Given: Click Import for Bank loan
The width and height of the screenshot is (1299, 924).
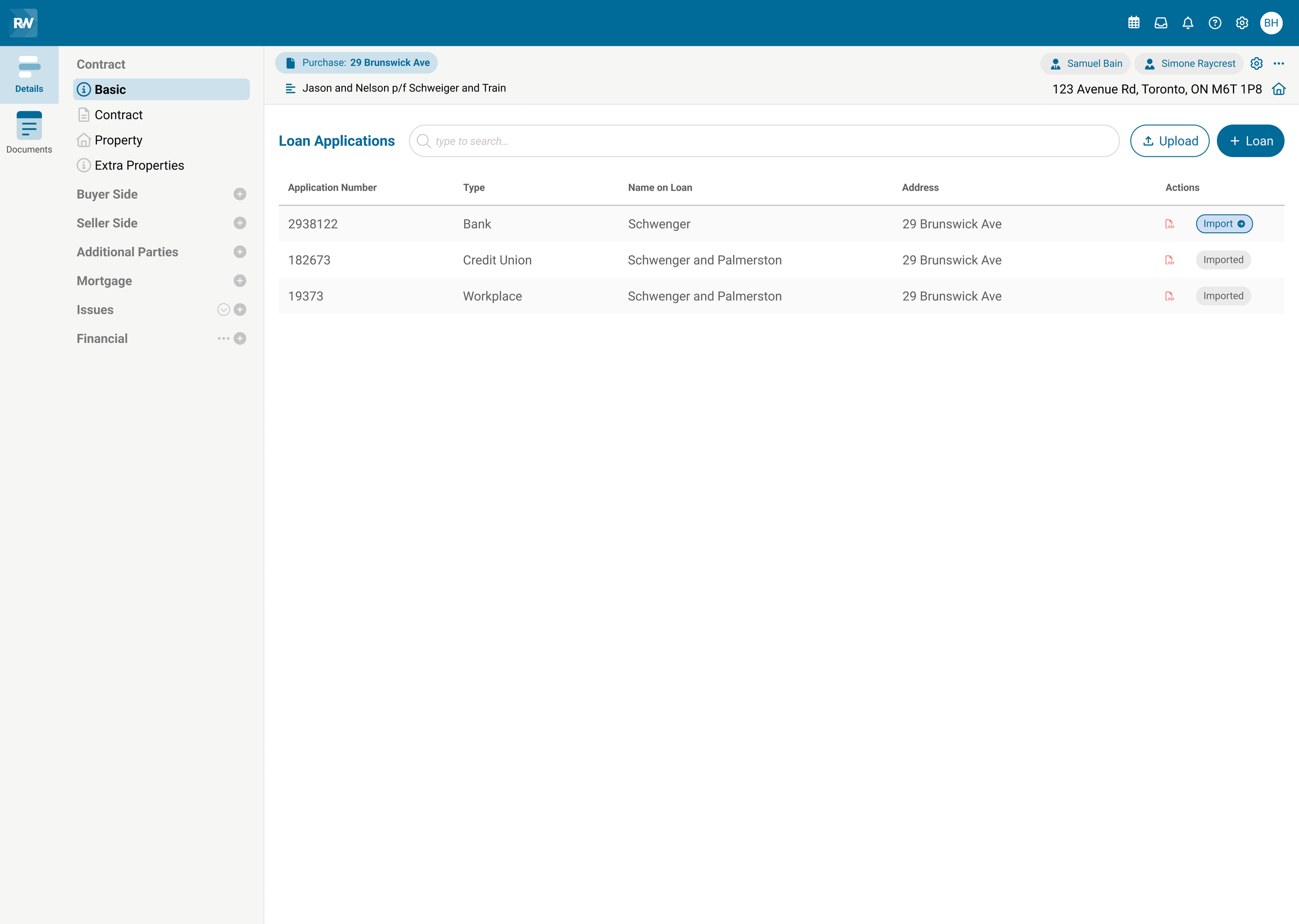Looking at the screenshot, I should click(x=1224, y=224).
